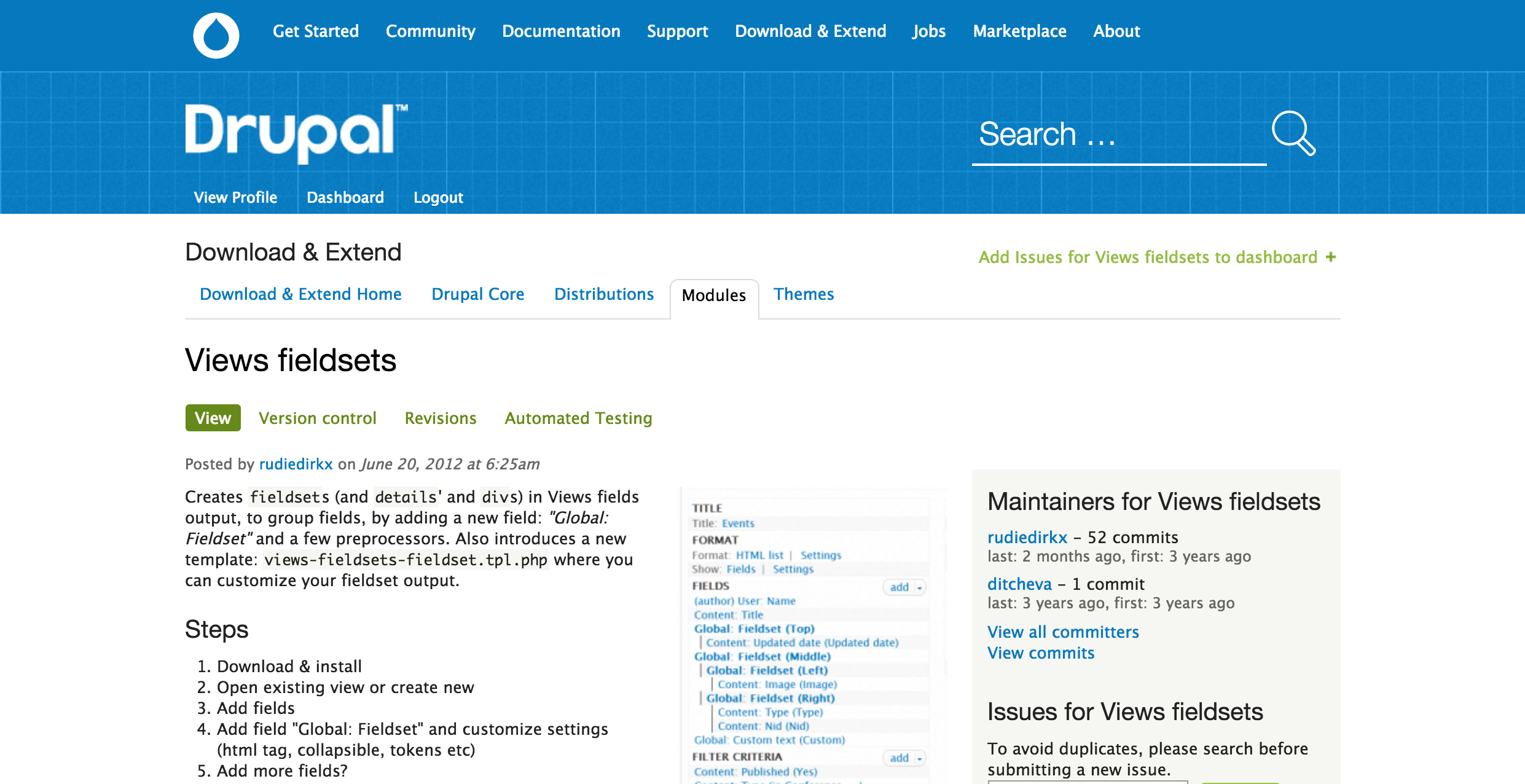
Task: Open the Version control tab
Action: 317,418
